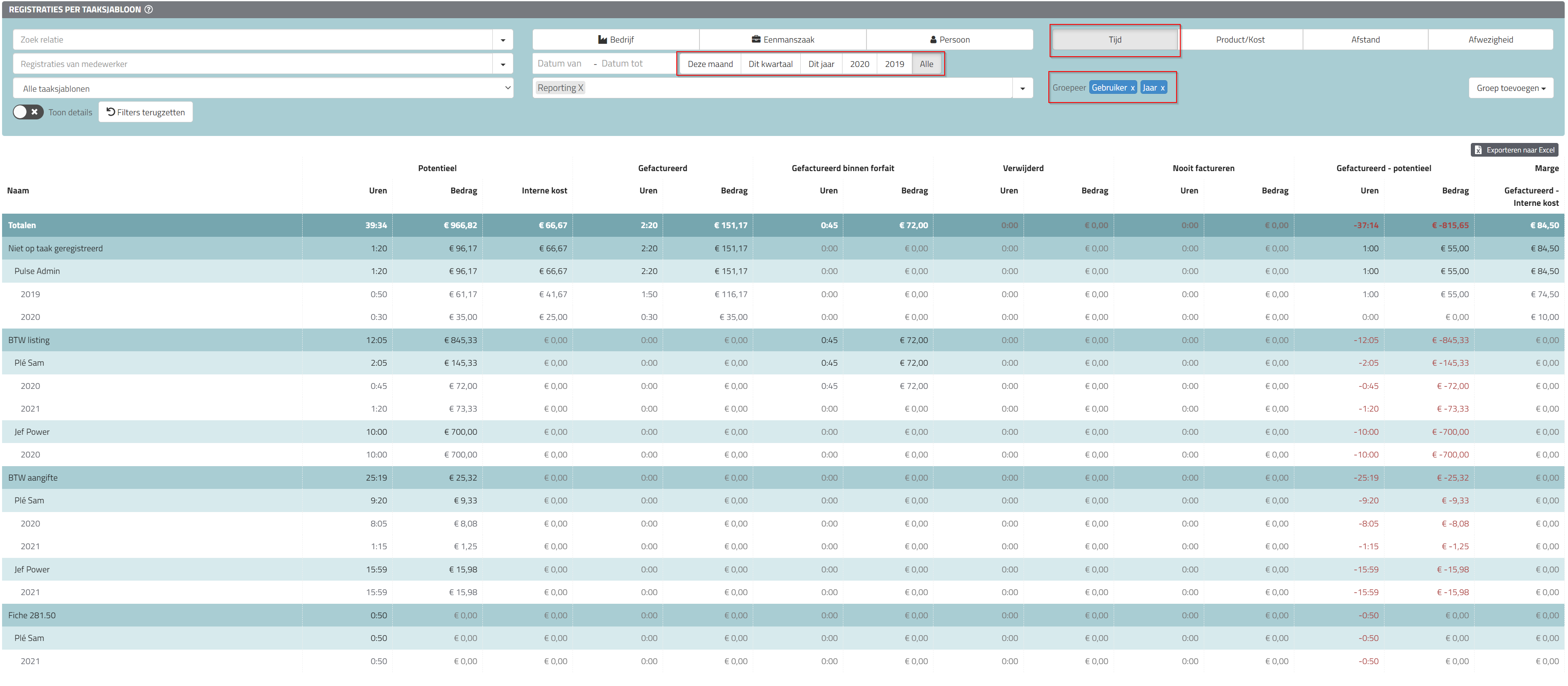
Task: Remove the Reporting tag filter
Action: click(581, 88)
